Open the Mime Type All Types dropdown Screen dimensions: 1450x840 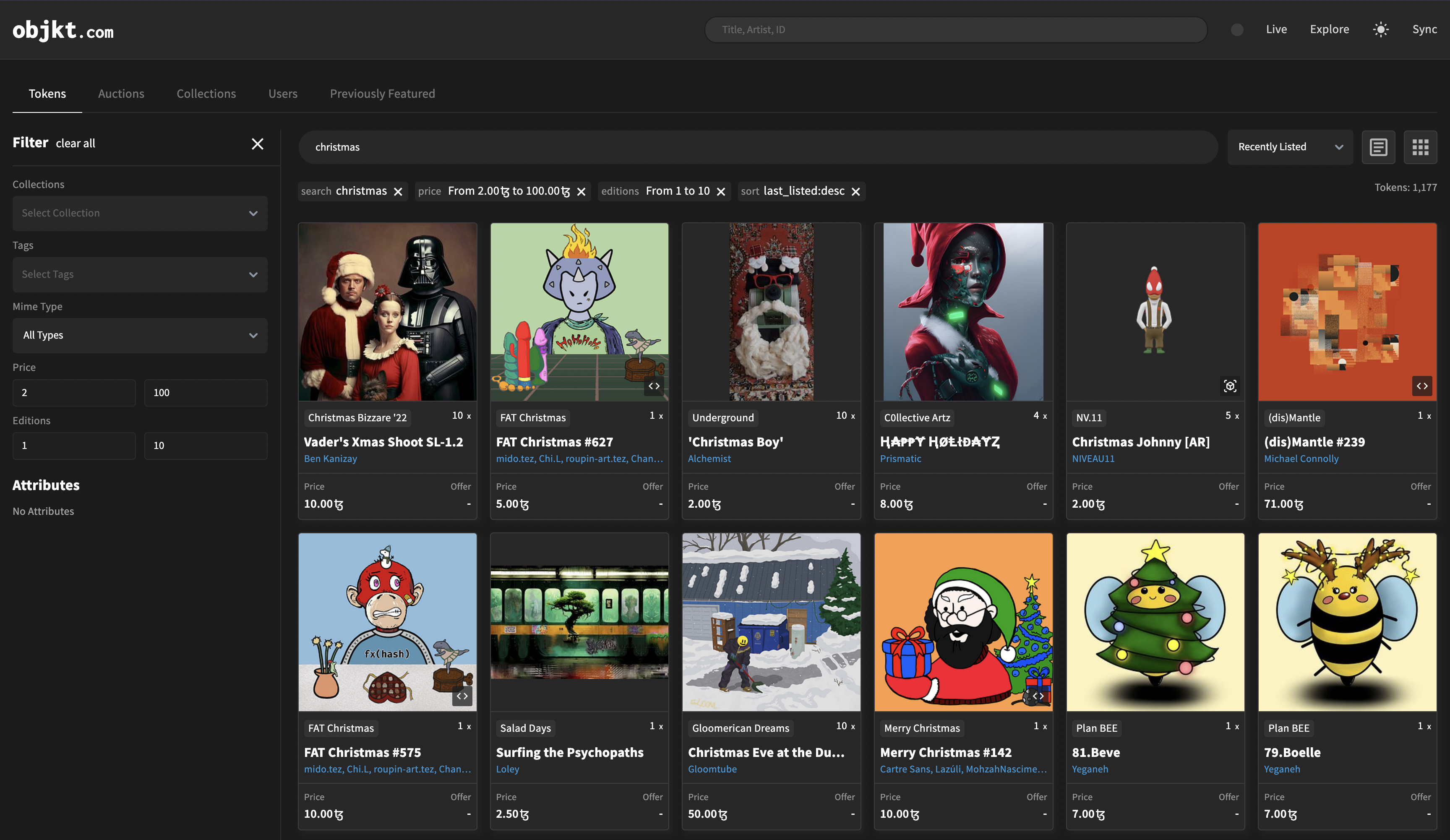point(139,335)
